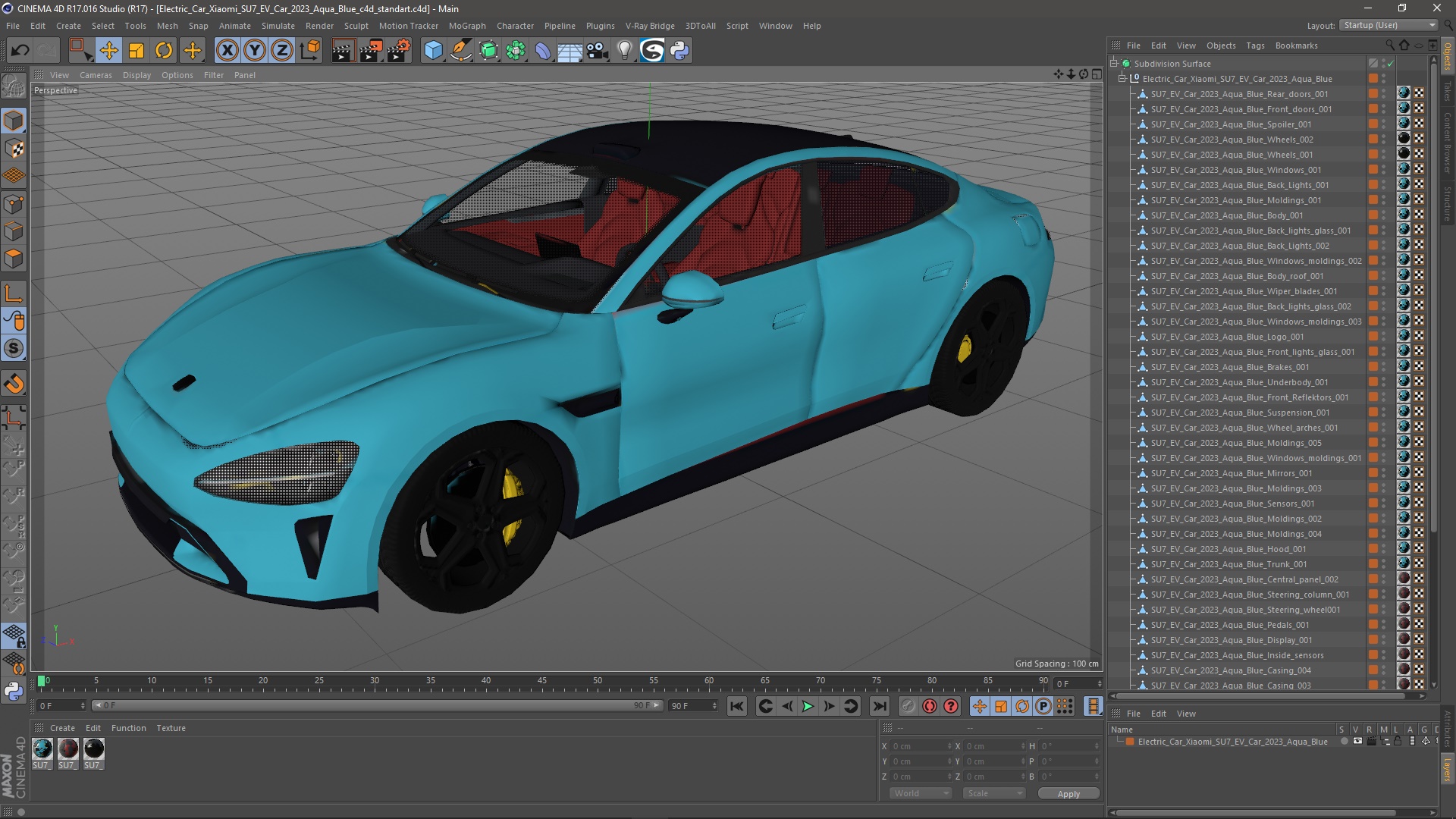Screen dimensions: 1456x819
Task: Select the Rotate tool
Action: [164, 51]
